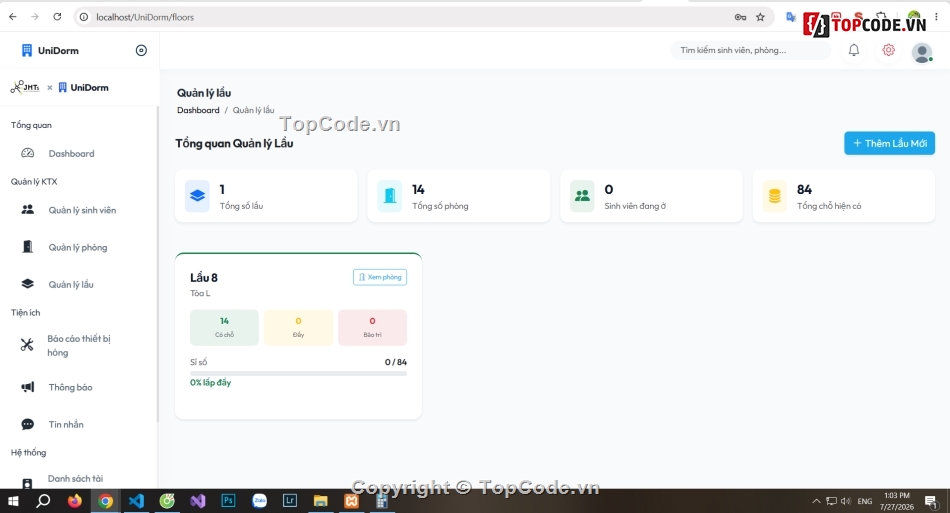Click the sidebar vertical scrollbar
Screen dimensions: 950x513
pos(158,263)
